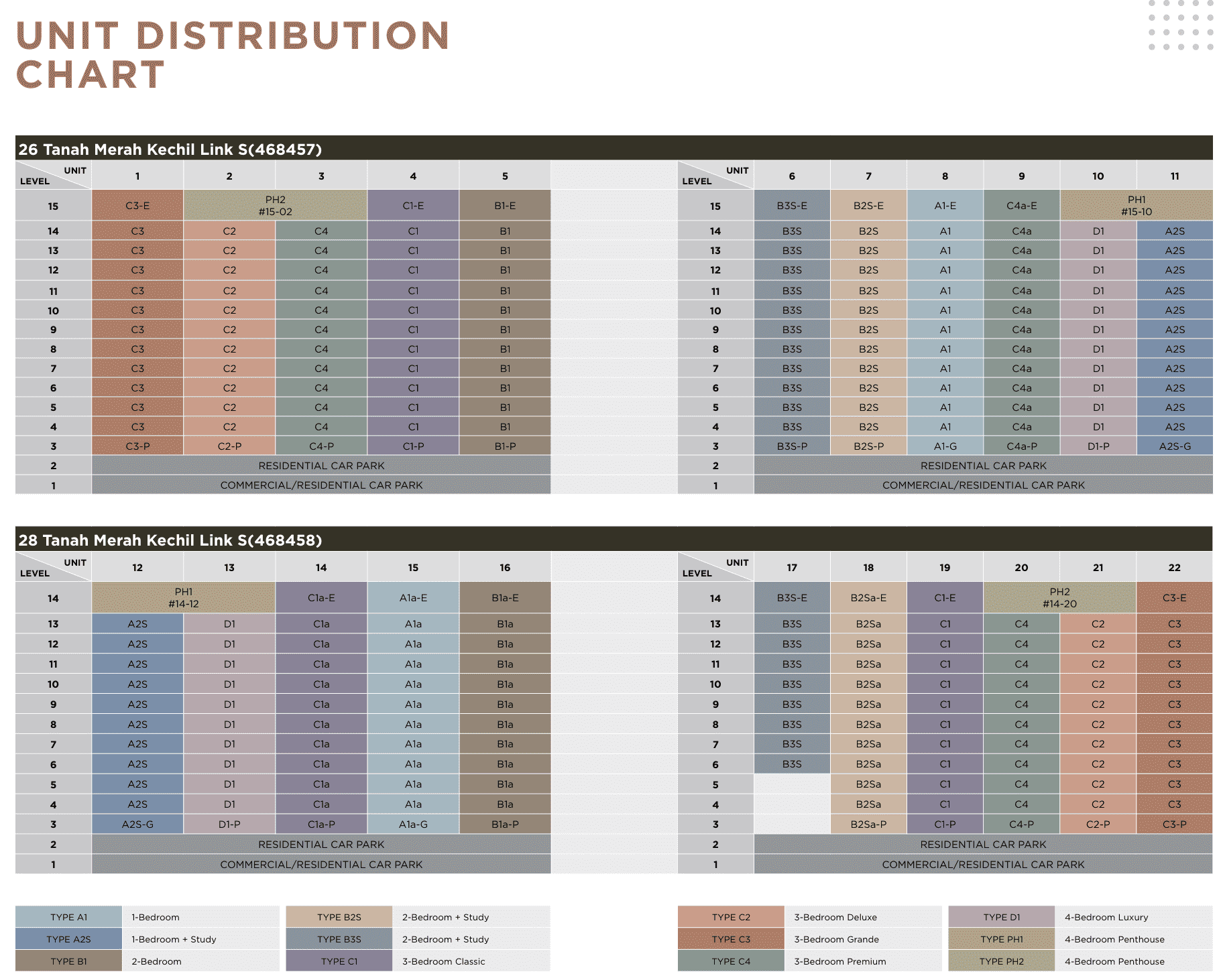Screen dimensions: 1219x980
Task: Click the A1a-G unit cell
Action: tap(413, 824)
